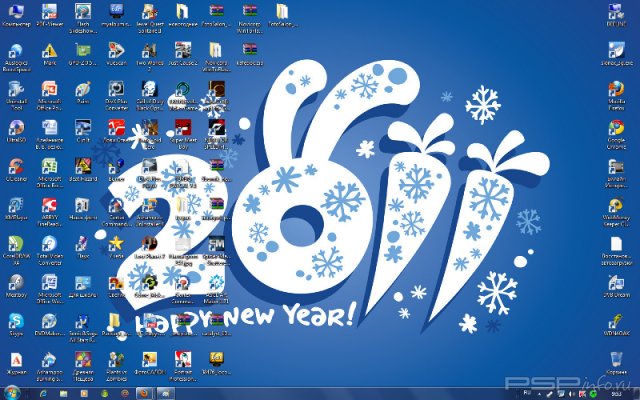The width and height of the screenshot is (640, 400).
Task: Click Internet Explorer in the taskbar
Action: pyautogui.click(x=42, y=392)
